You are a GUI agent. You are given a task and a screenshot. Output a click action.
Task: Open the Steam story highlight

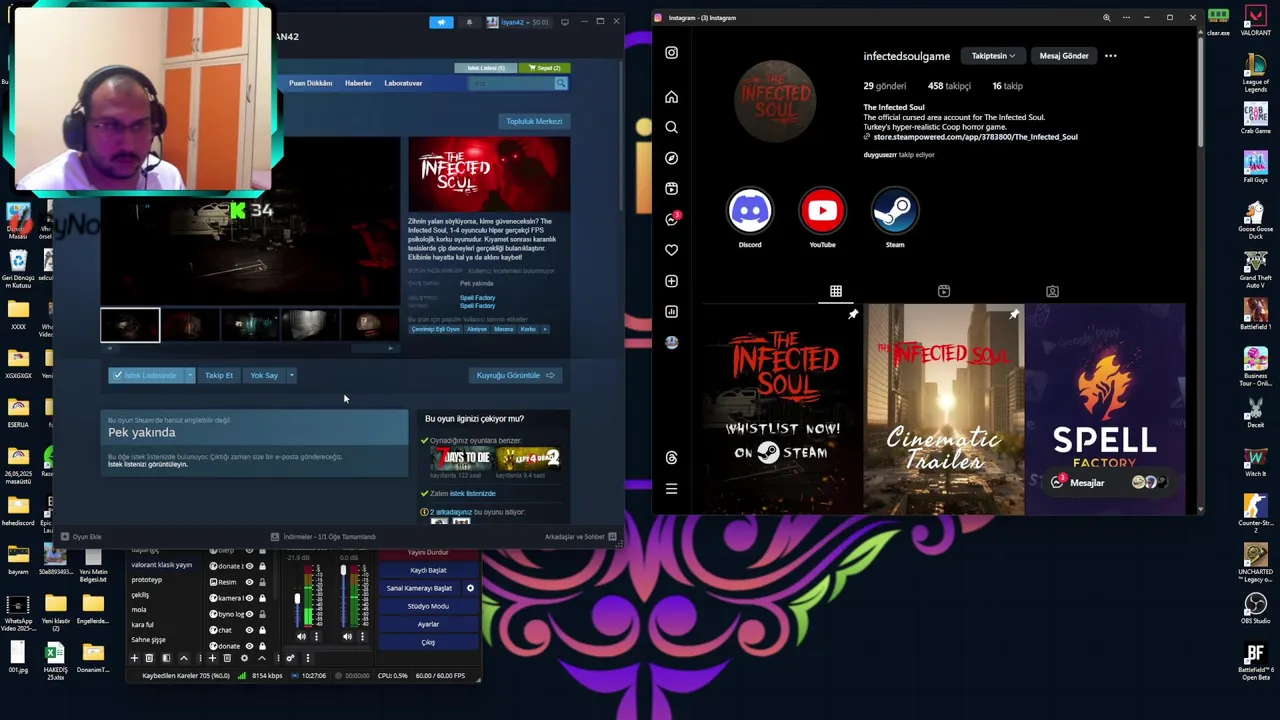[895, 211]
